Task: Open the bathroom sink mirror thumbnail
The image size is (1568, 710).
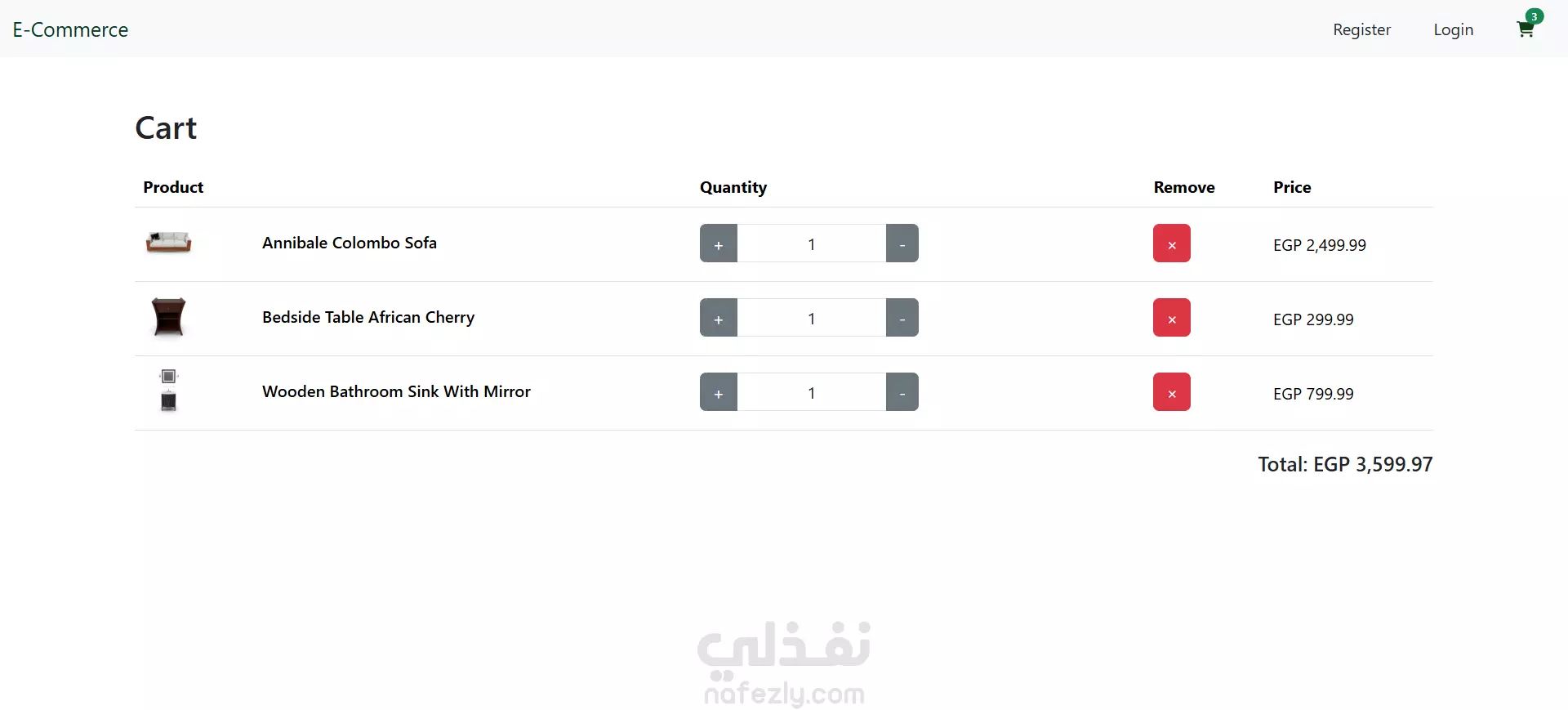Action: point(168,391)
